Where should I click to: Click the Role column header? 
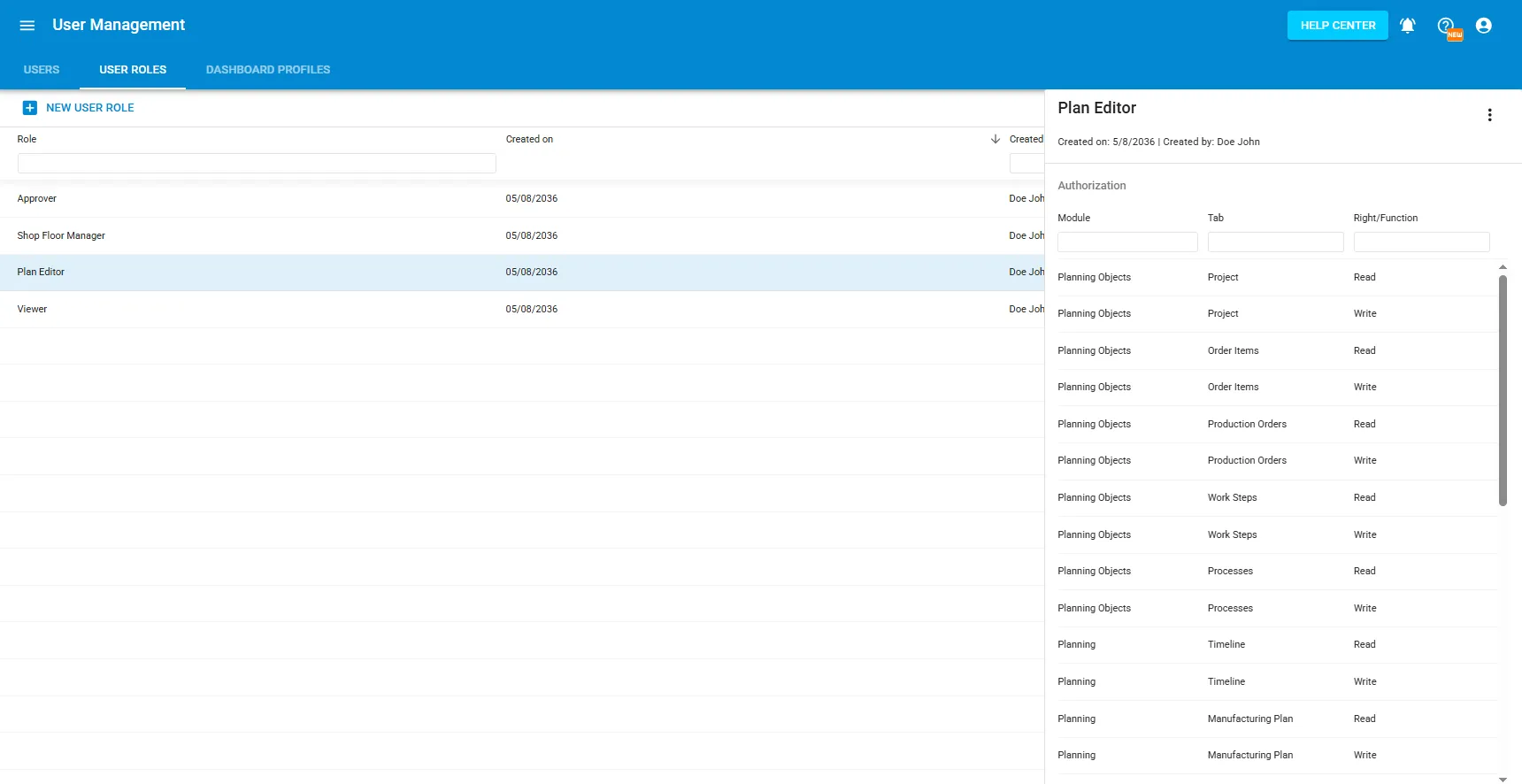tap(27, 139)
